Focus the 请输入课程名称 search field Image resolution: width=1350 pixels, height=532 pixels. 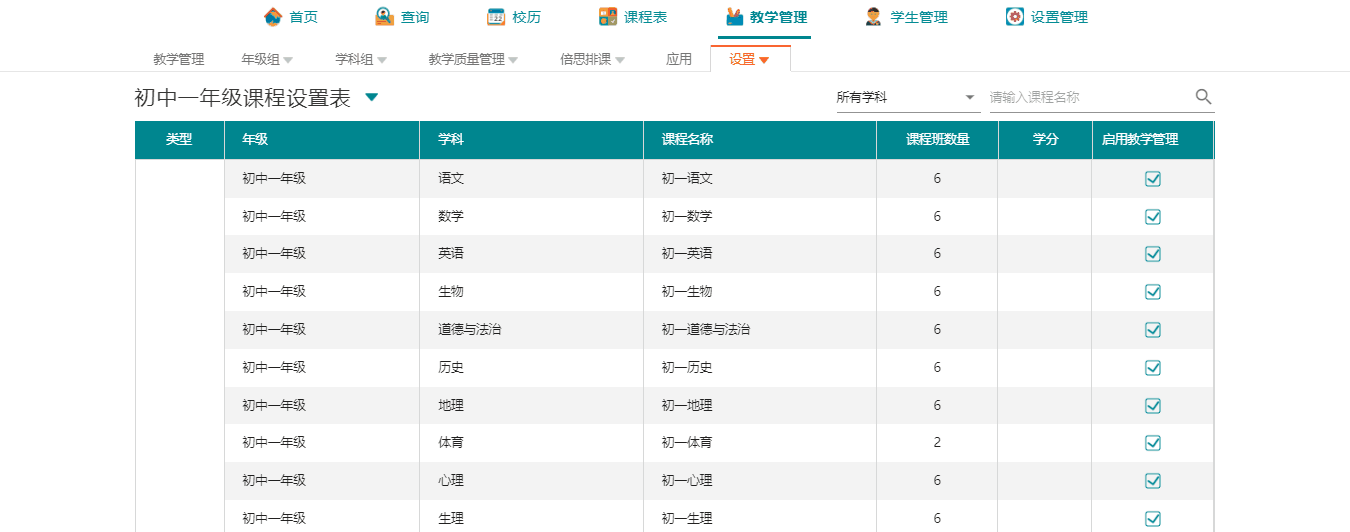[x=1090, y=97]
